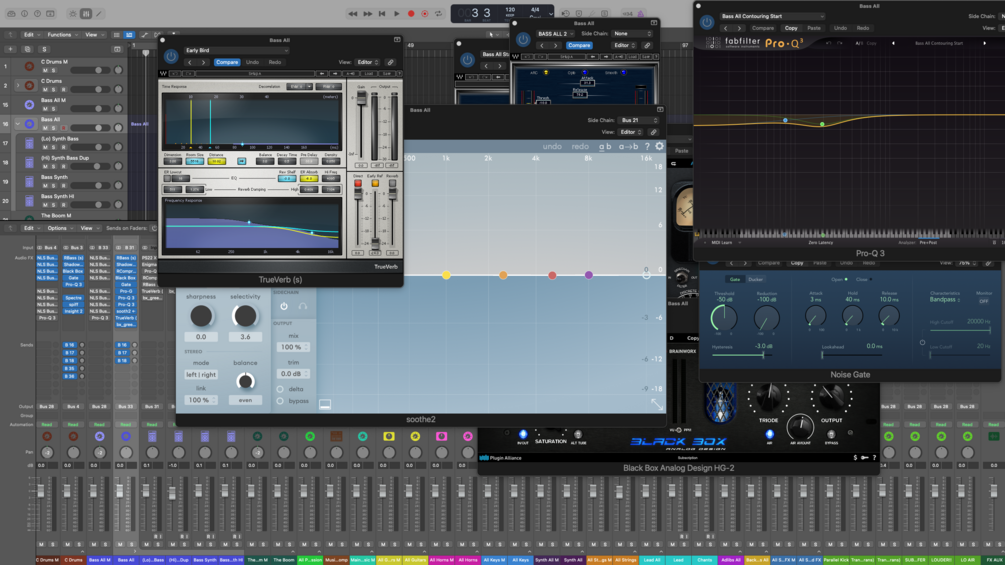Screen dimensions: 1005x565
Task: Open Smart Controls from the control bar
Action: coord(72,13)
